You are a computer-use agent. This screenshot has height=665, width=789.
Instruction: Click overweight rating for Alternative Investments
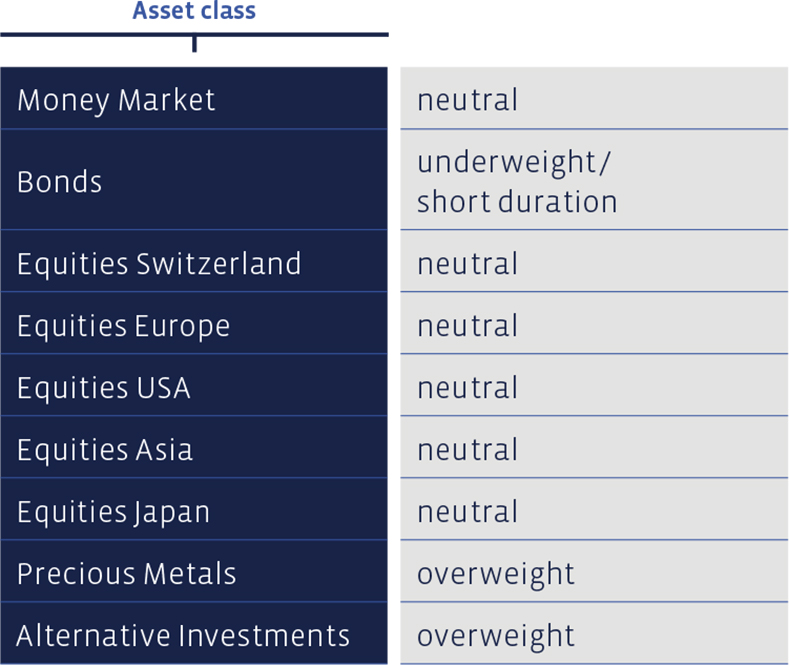click(496, 637)
